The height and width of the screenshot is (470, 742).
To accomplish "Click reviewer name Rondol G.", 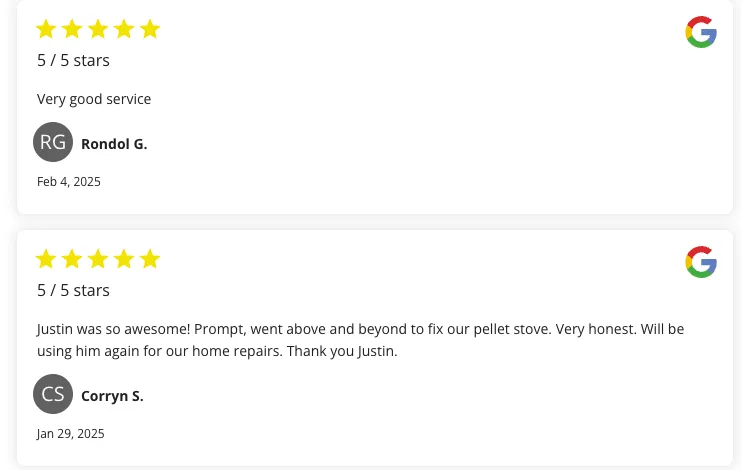I will 114,144.
